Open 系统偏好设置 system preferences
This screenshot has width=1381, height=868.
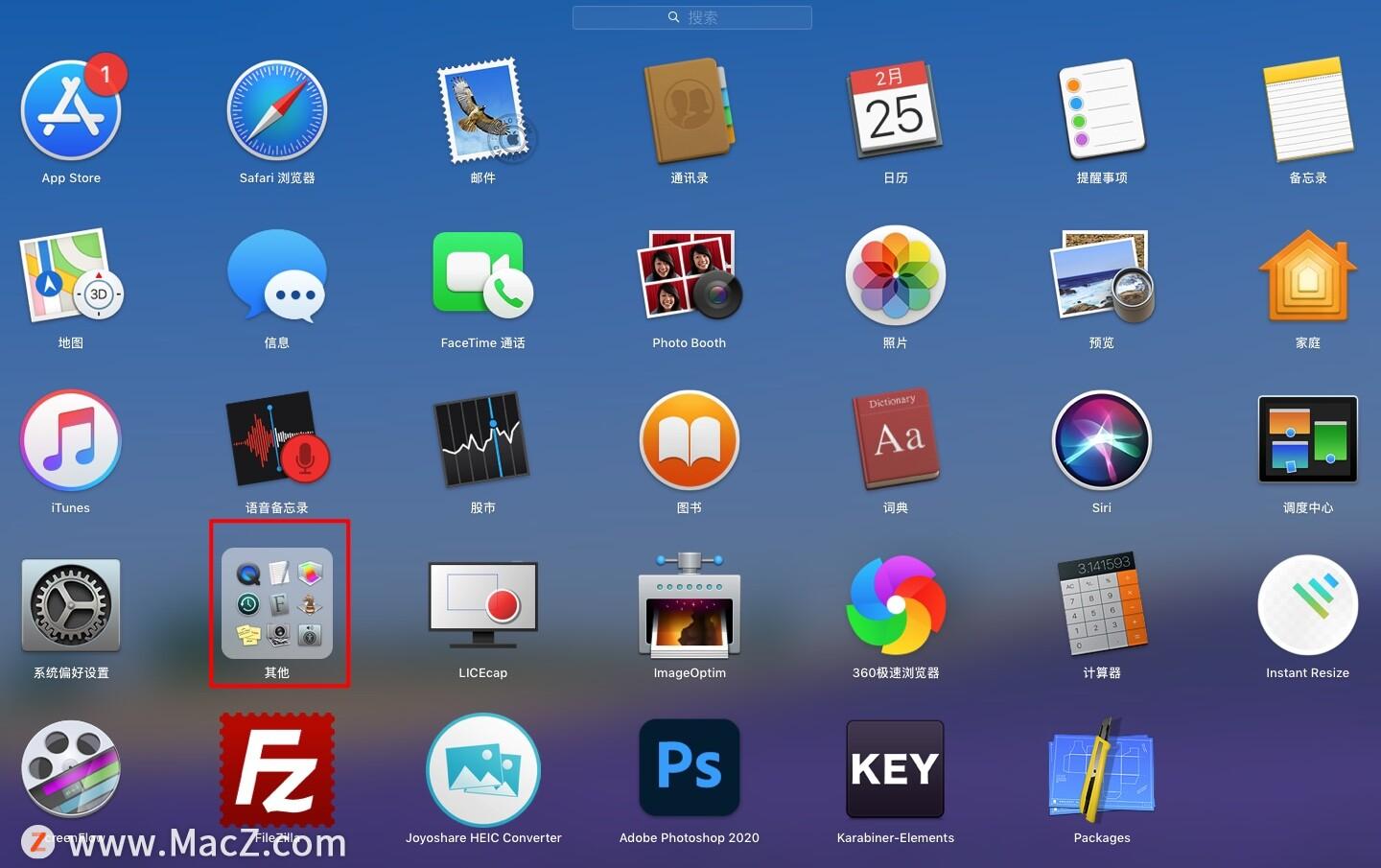[71, 605]
